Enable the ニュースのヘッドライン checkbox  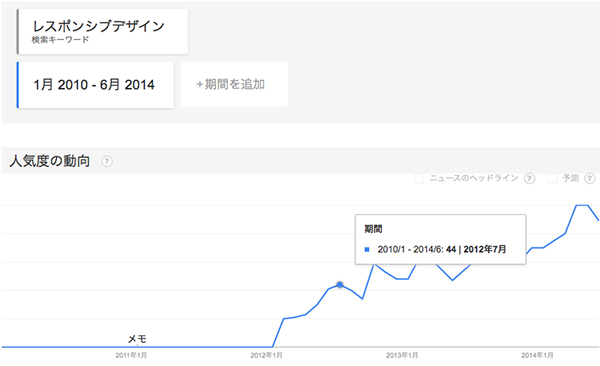point(419,178)
